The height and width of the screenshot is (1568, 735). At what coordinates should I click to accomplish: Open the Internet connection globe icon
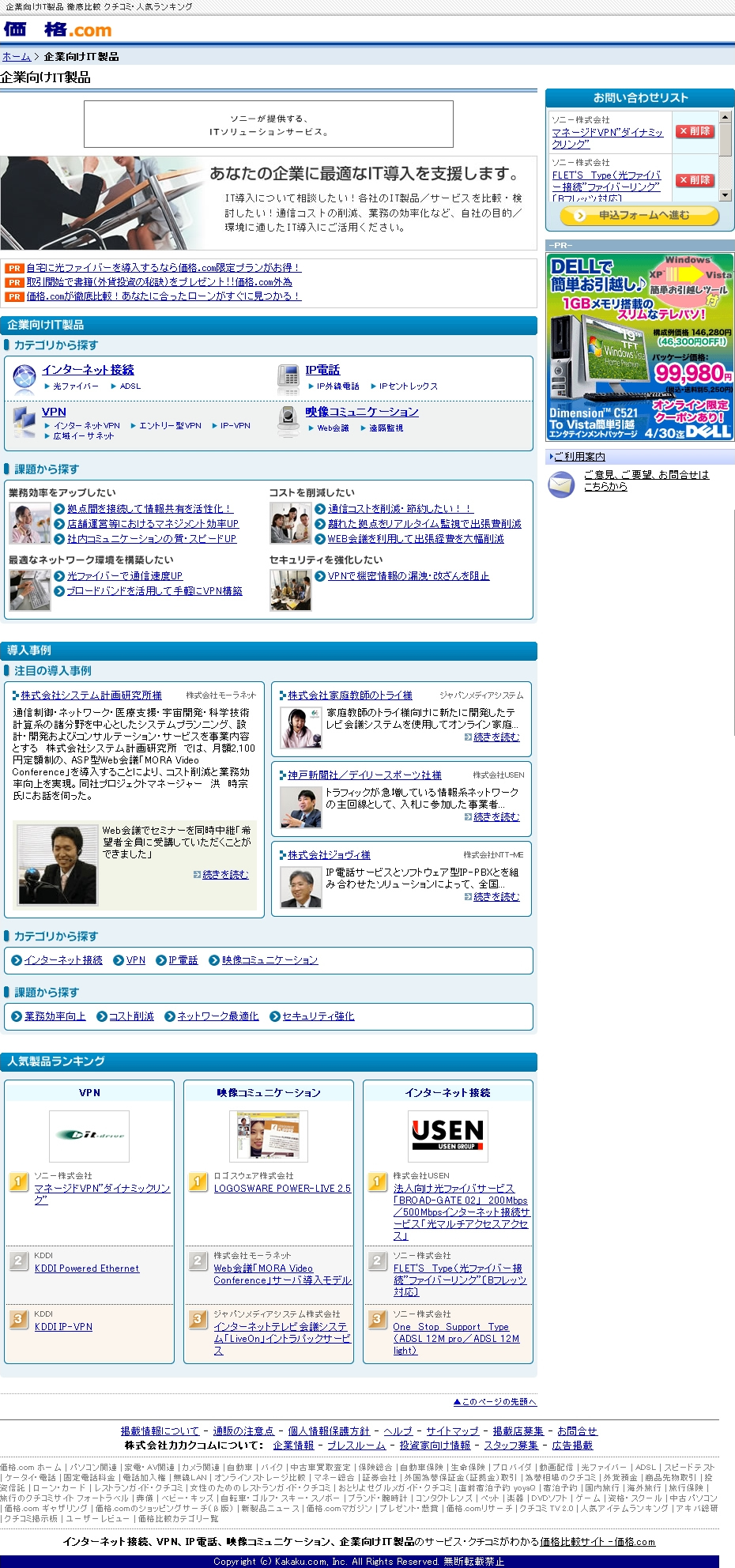[x=24, y=379]
